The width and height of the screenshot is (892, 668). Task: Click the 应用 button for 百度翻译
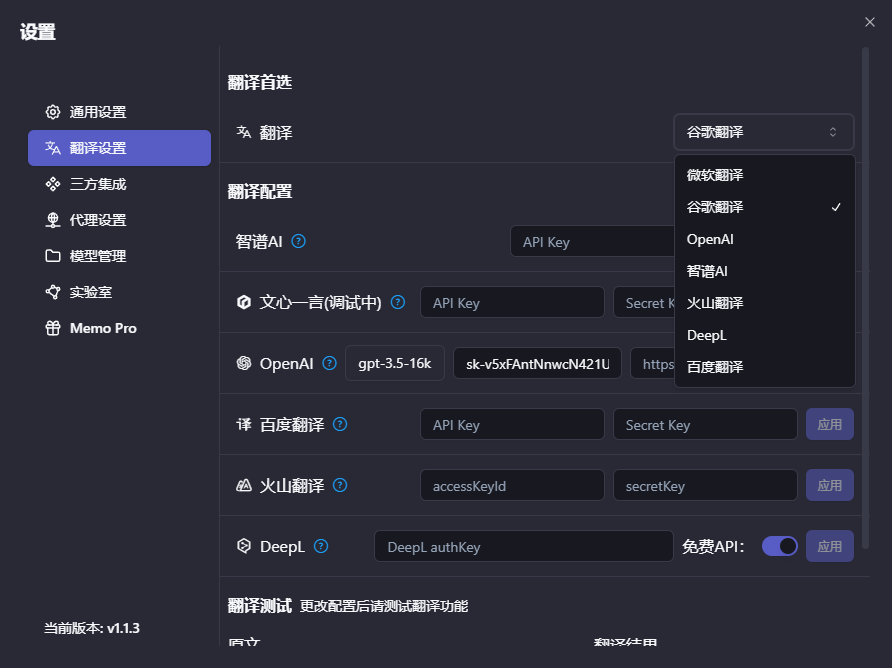830,424
